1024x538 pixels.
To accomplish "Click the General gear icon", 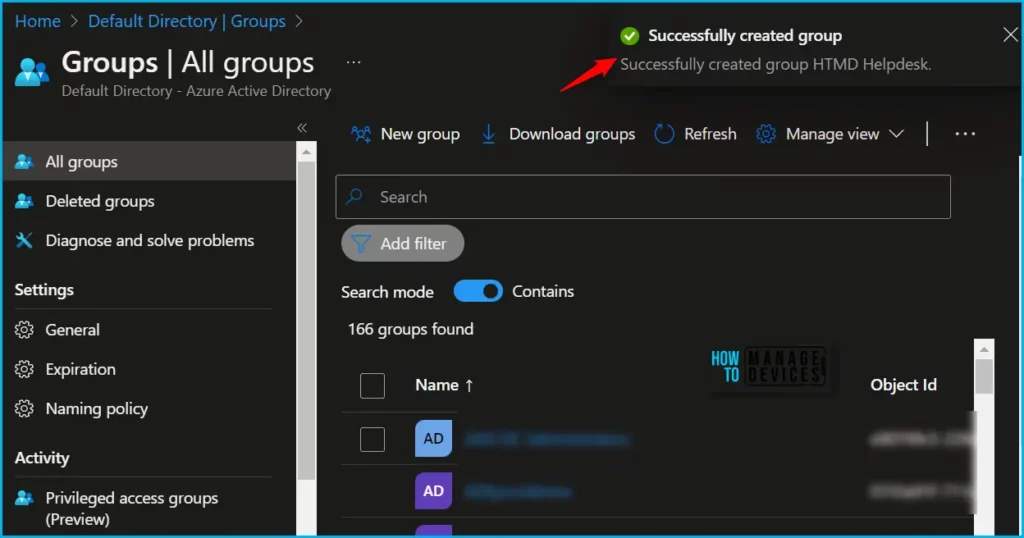I will tap(24, 330).
